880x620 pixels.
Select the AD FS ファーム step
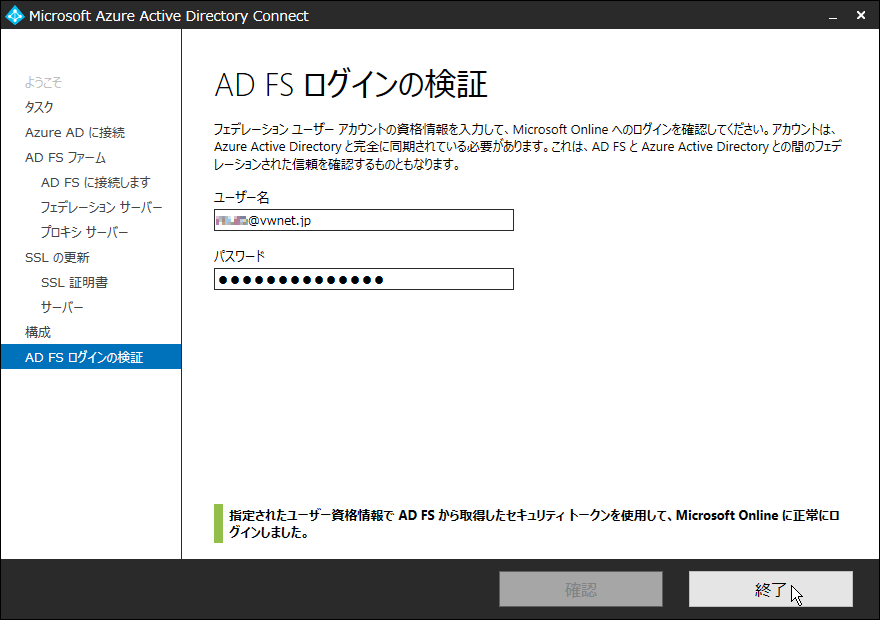click(65, 158)
